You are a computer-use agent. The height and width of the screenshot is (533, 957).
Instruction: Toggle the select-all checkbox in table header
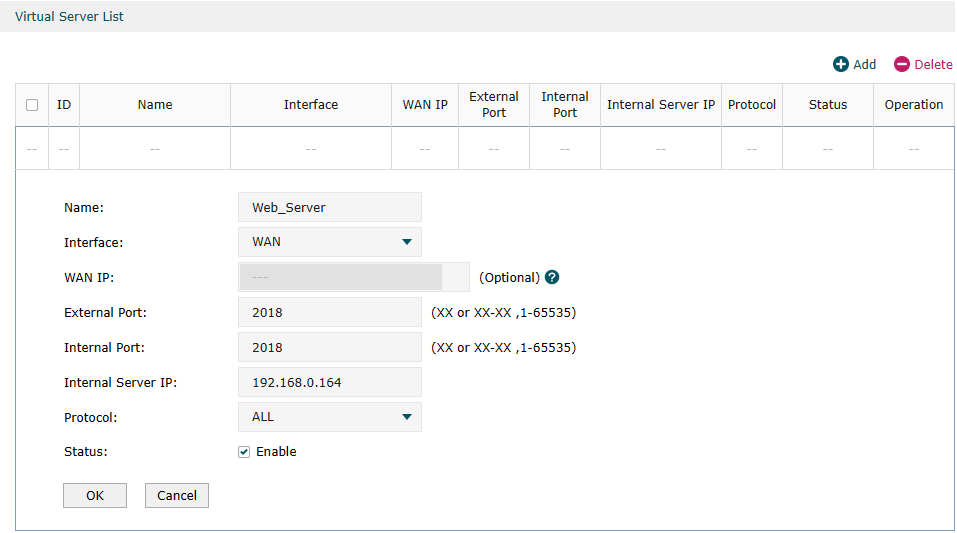pos(32,105)
